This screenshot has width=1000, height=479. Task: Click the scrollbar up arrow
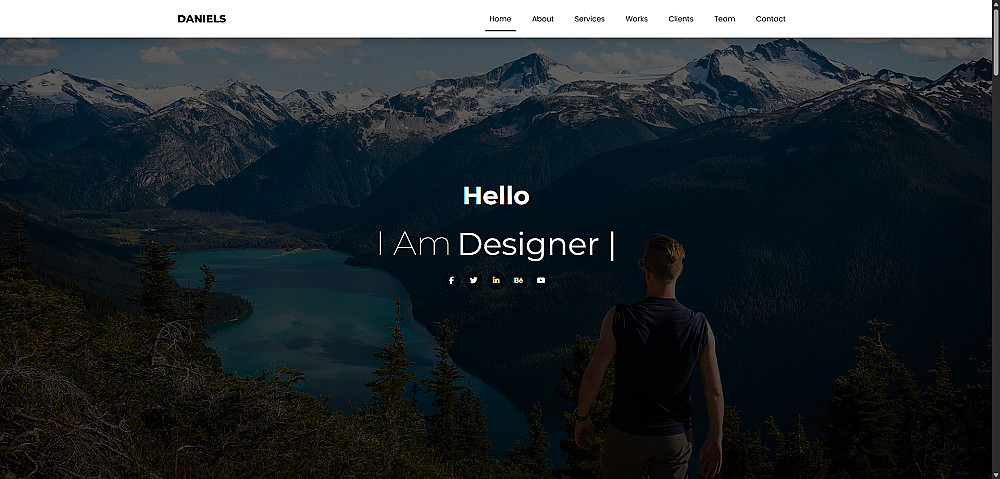[996, 4]
